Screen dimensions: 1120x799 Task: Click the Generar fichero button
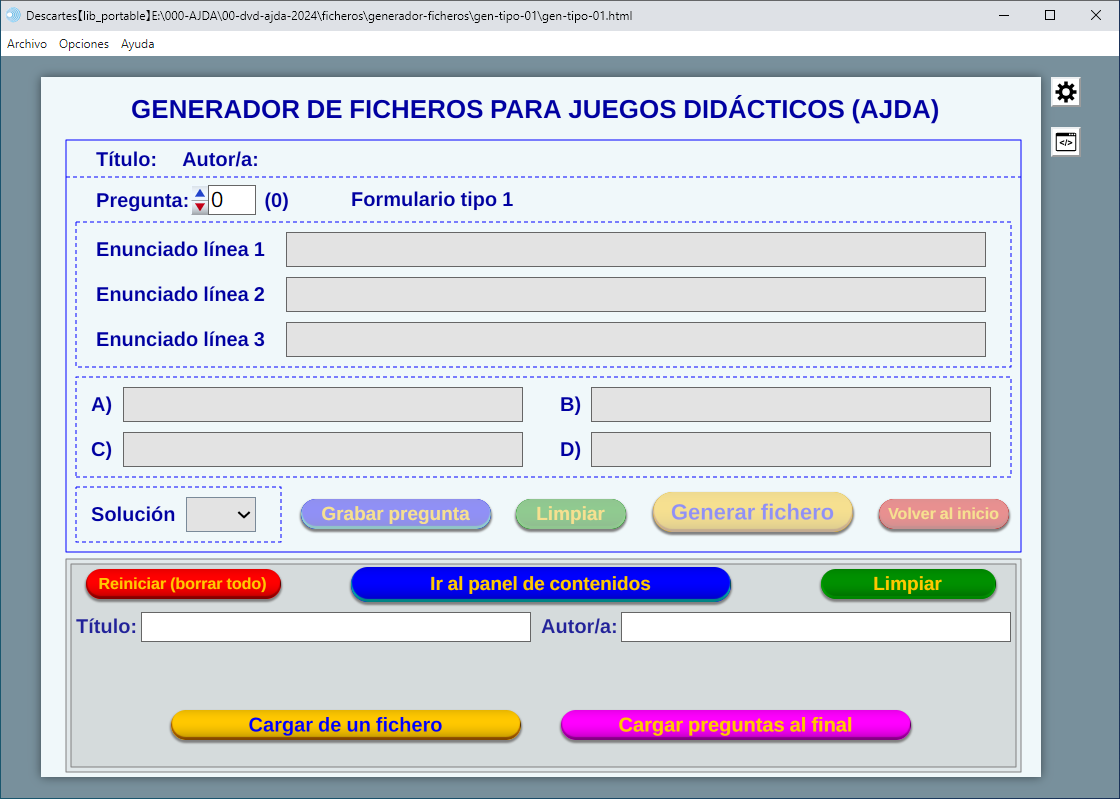click(752, 513)
